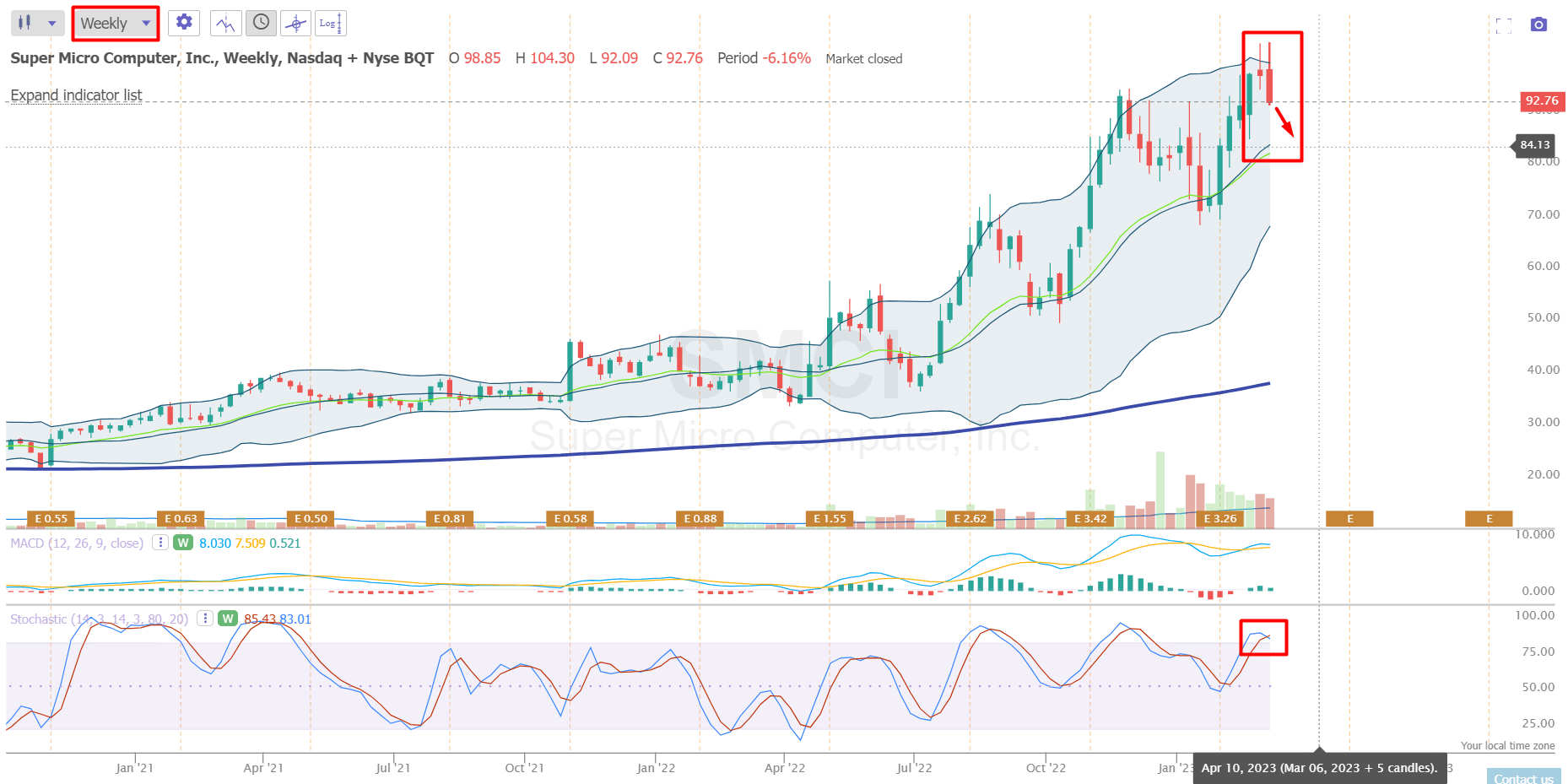Viewport: 1568px width, 784px height.
Task: Enter fullscreen using the brackets icon
Action: [1505, 25]
